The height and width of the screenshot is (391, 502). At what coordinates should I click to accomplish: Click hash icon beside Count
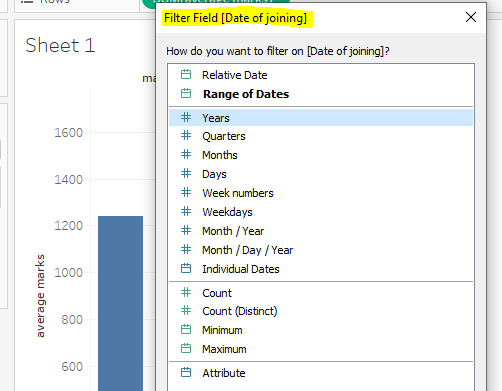coord(186,292)
